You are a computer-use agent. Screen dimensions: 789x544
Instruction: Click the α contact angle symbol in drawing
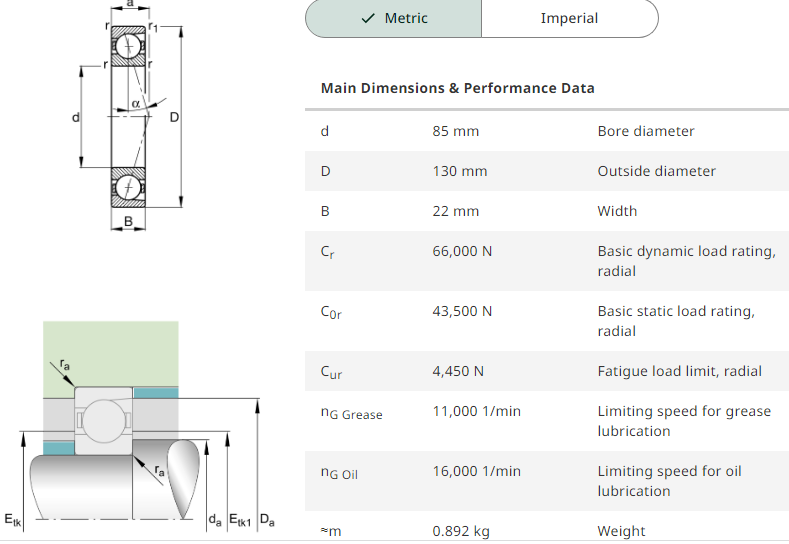click(x=136, y=103)
